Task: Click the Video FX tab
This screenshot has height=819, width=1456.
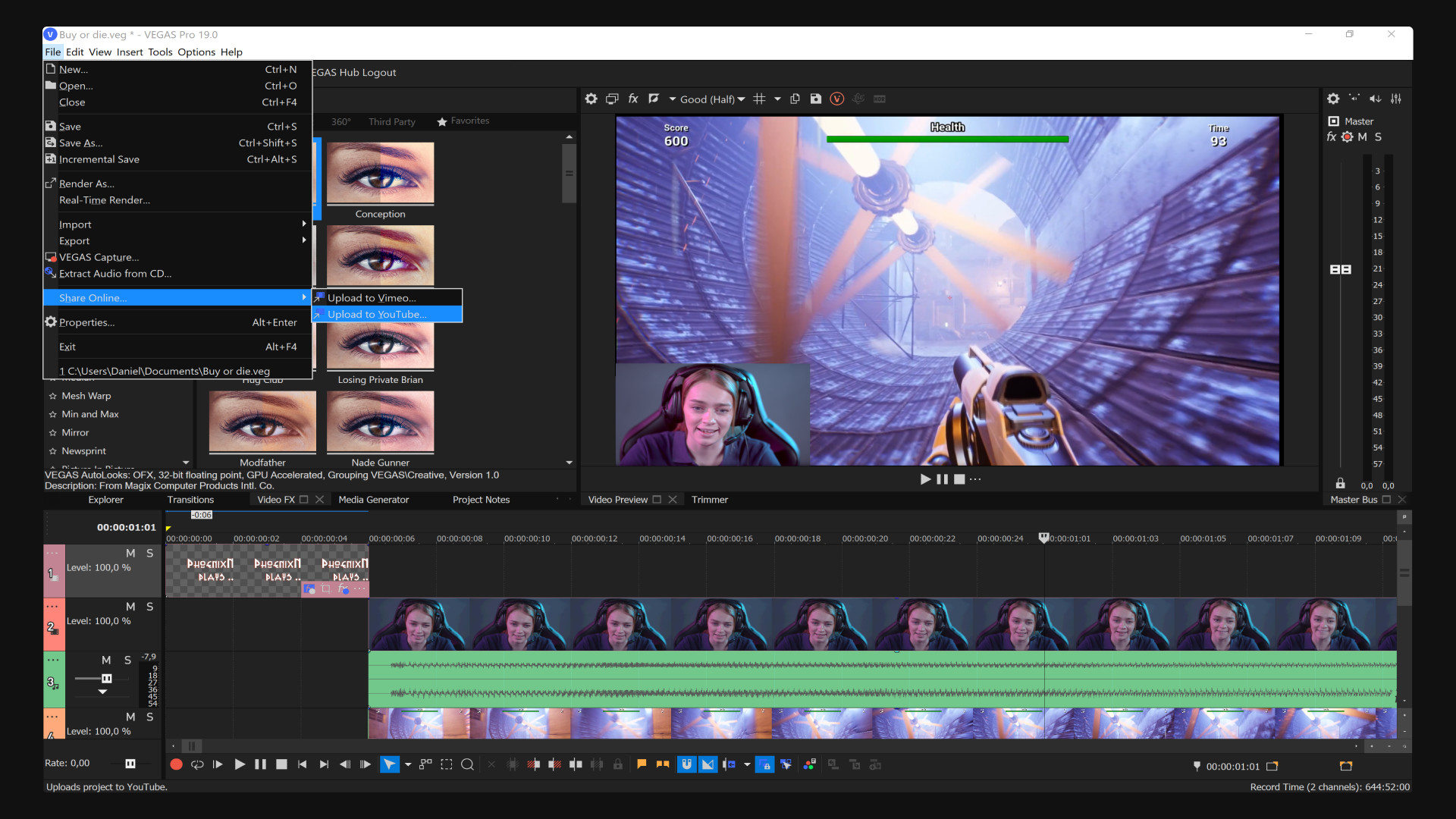Action: point(275,499)
